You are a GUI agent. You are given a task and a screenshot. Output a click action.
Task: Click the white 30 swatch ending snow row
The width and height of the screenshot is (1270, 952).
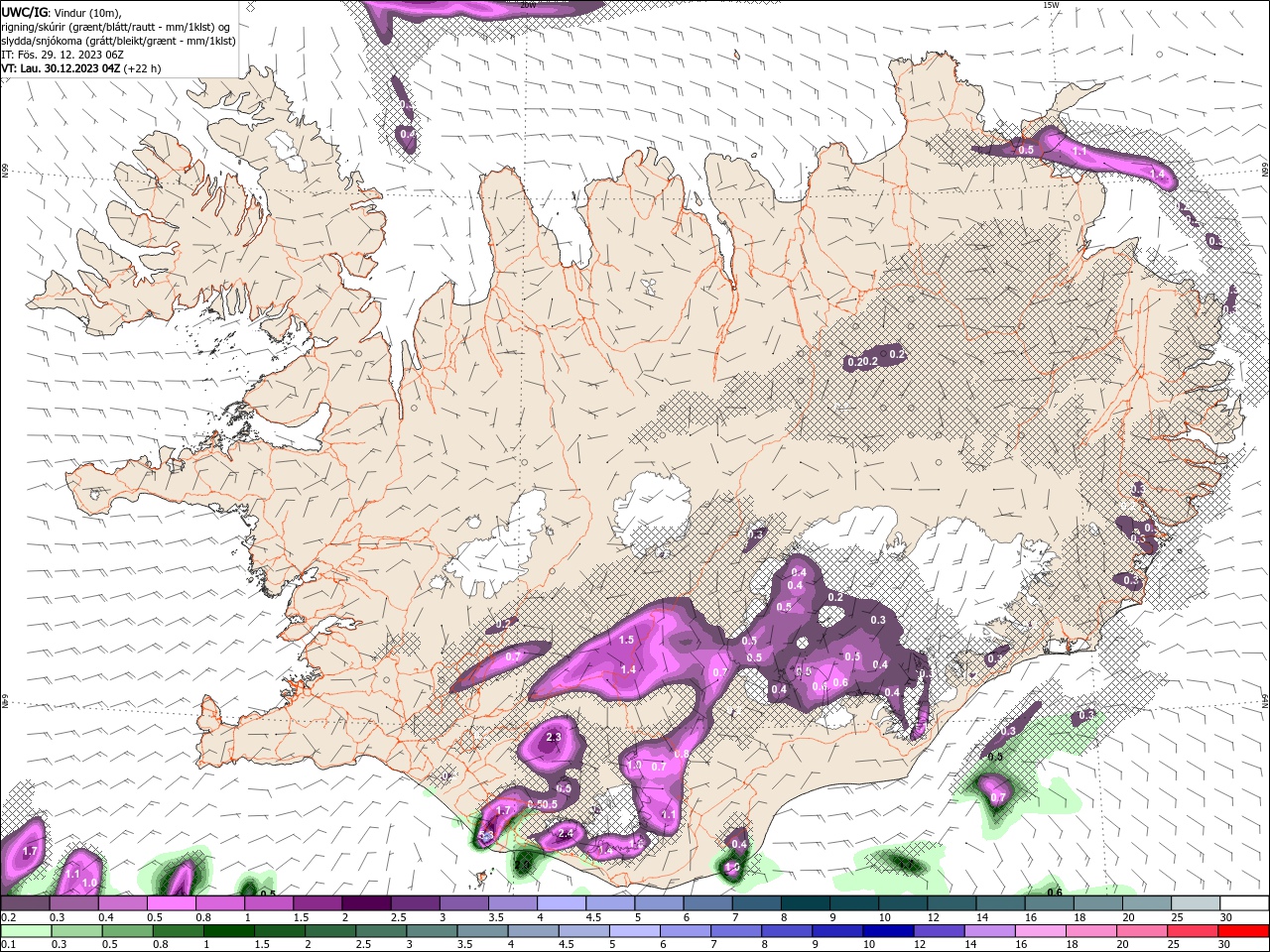pyautogui.click(x=1245, y=903)
